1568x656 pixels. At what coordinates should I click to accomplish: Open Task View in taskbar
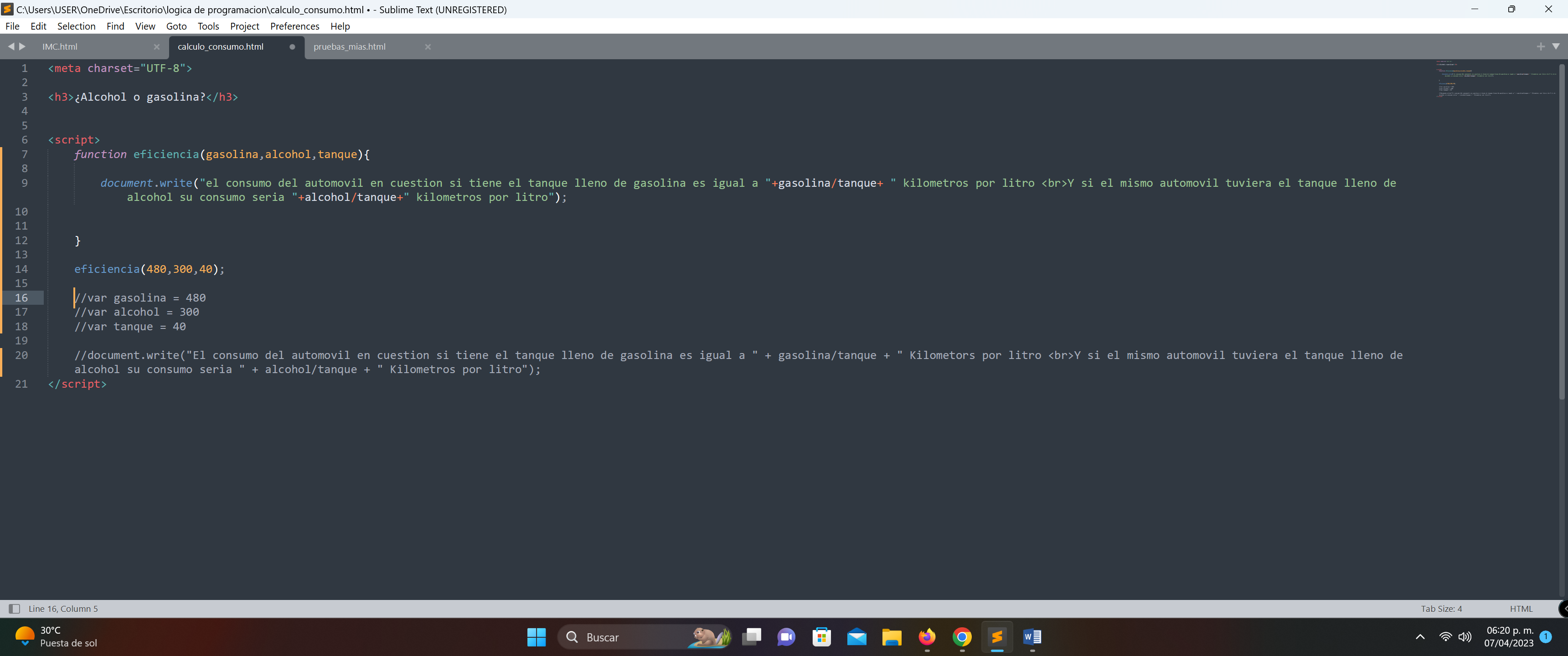pyautogui.click(x=751, y=637)
